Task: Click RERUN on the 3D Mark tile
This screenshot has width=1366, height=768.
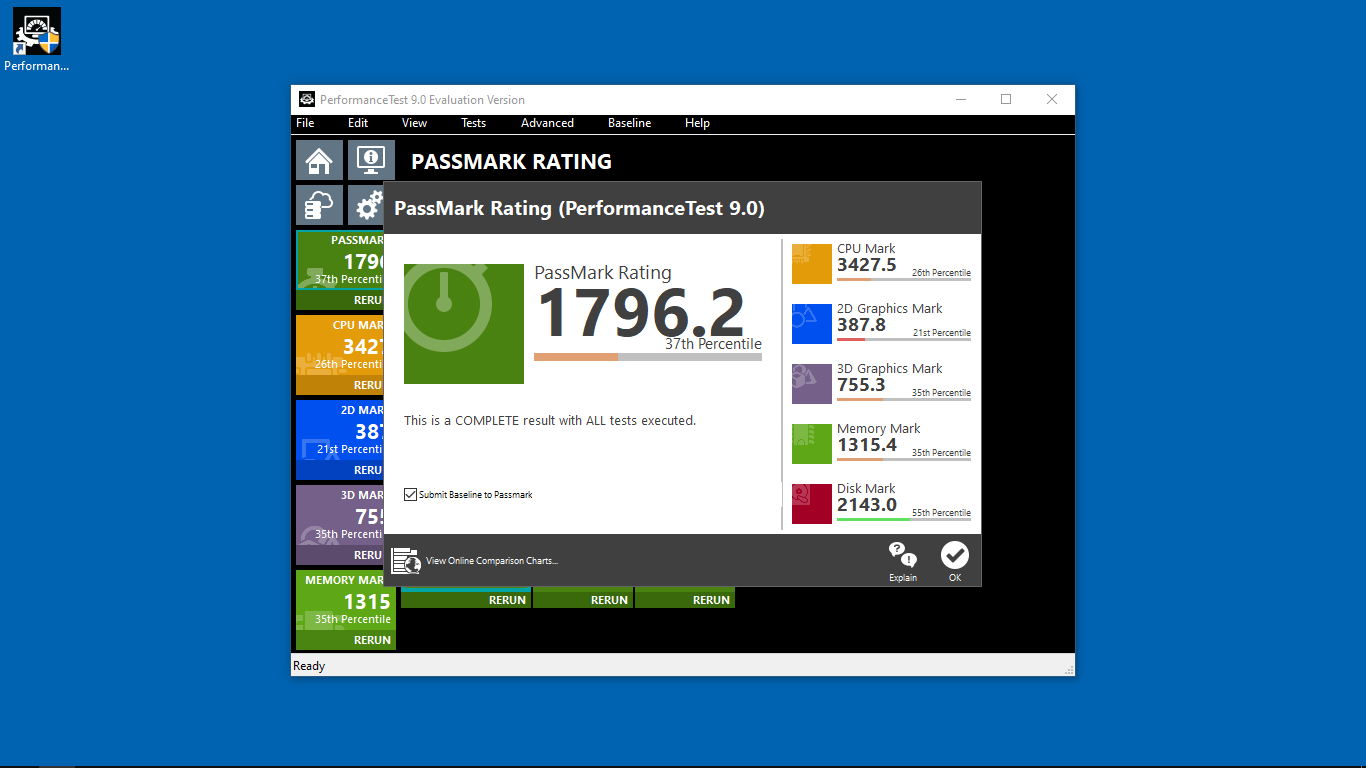Action: [368, 555]
